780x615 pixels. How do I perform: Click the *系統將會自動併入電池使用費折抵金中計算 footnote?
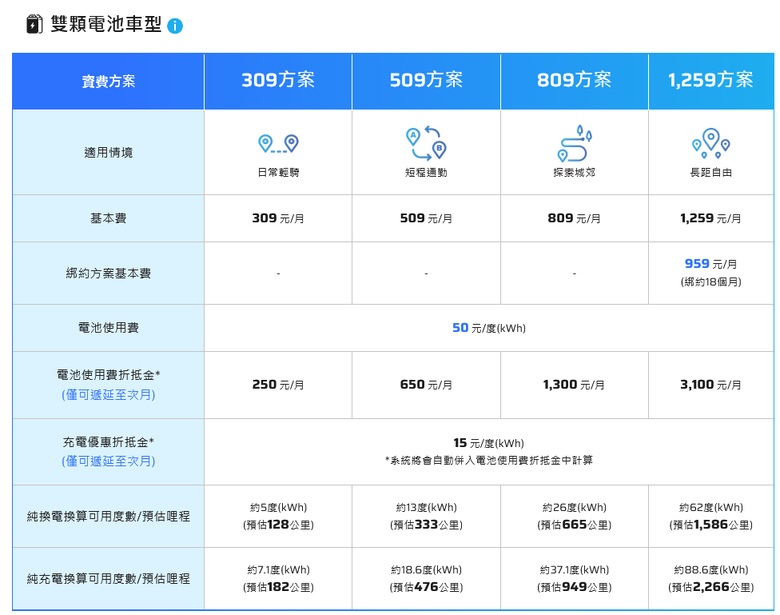click(488, 460)
